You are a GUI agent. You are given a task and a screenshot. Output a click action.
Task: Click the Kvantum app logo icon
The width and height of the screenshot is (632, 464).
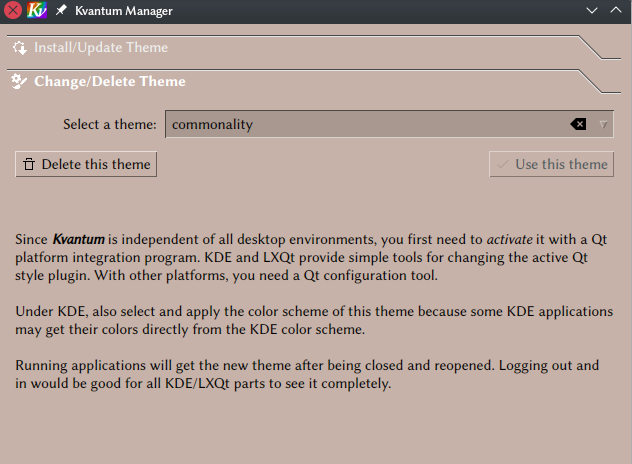coord(37,10)
